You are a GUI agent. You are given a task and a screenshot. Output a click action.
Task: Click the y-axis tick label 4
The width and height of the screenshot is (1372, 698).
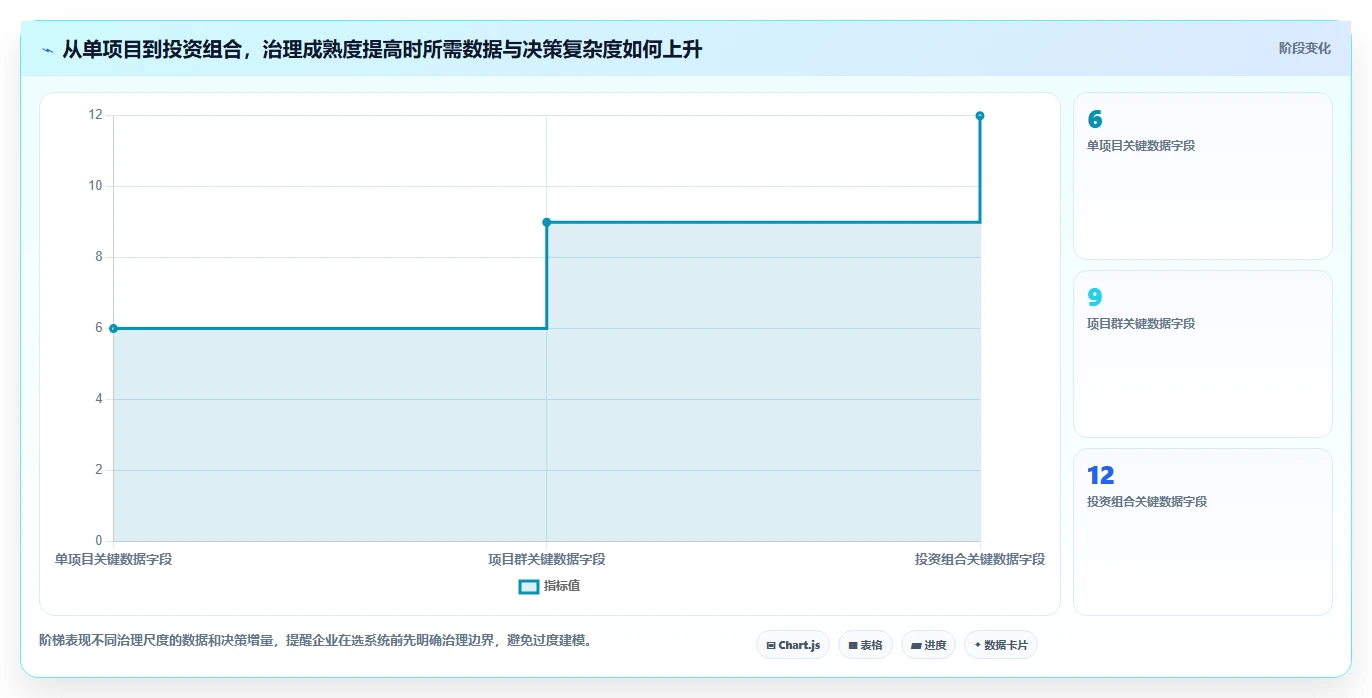[99, 399]
